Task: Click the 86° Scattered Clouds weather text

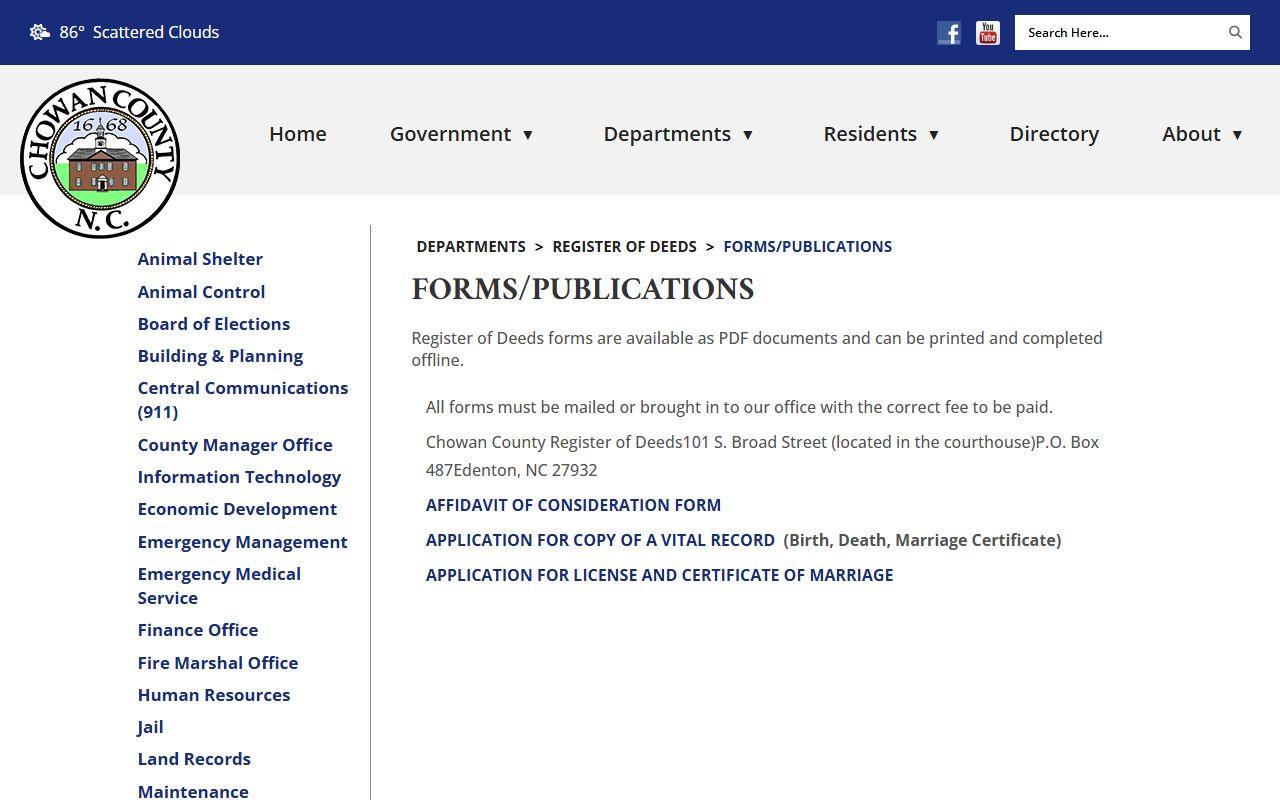Action: point(139,32)
